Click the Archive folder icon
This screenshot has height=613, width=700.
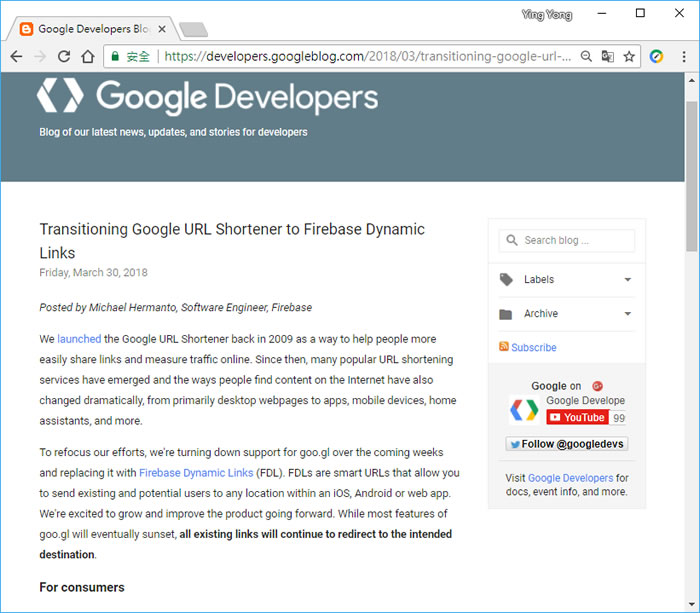[x=506, y=314]
